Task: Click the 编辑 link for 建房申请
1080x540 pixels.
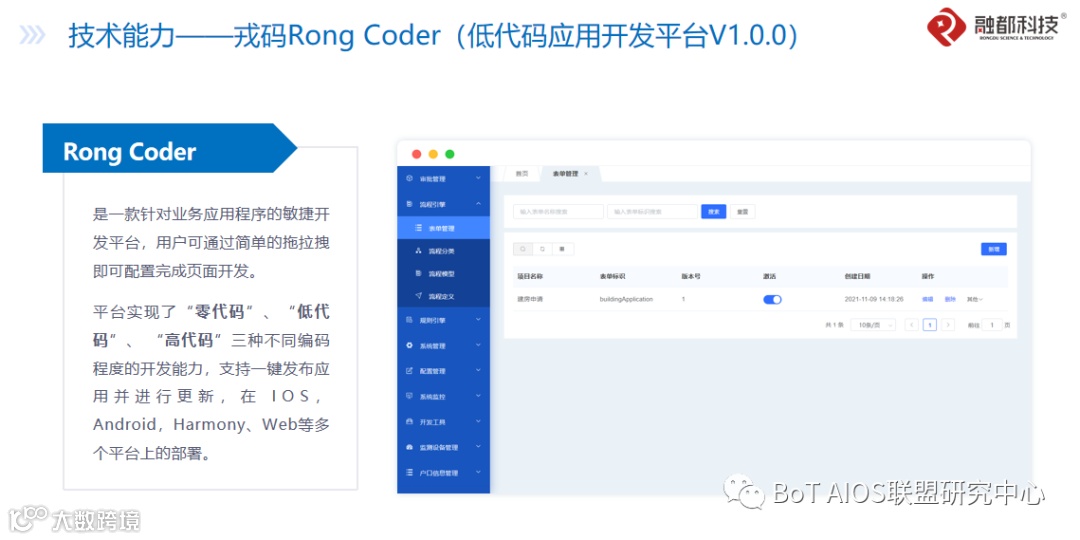Action: pos(928,300)
